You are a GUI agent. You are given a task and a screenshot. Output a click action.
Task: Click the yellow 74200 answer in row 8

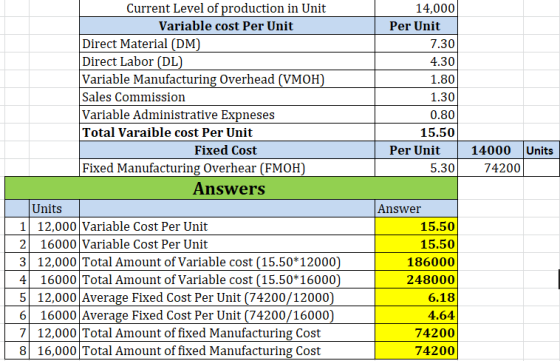pyautogui.click(x=416, y=351)
